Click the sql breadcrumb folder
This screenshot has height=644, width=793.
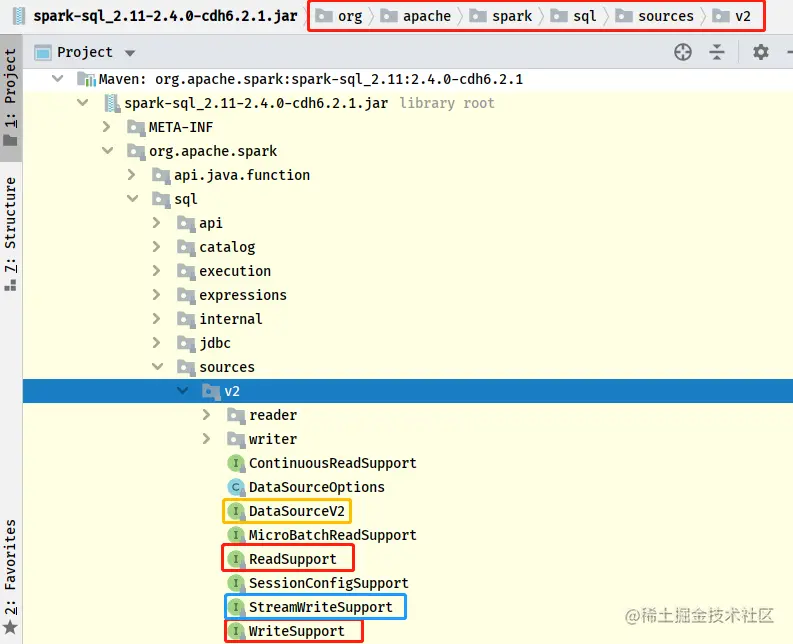(x=573, y=16)
